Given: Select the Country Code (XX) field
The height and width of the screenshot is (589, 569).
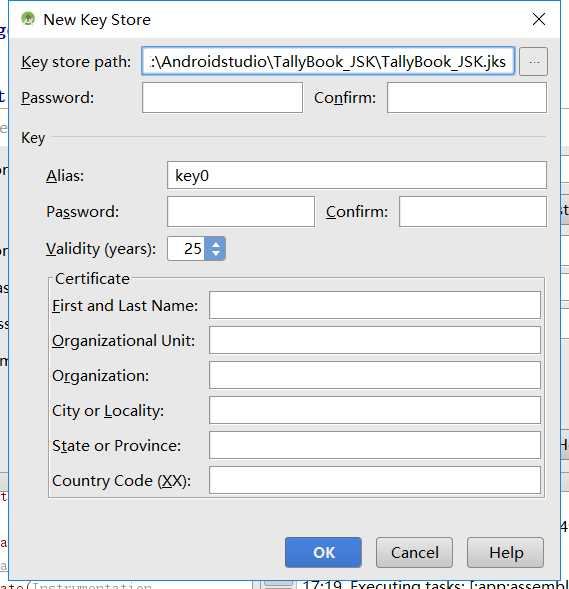Looking at the screenshot, I should 375,480.
